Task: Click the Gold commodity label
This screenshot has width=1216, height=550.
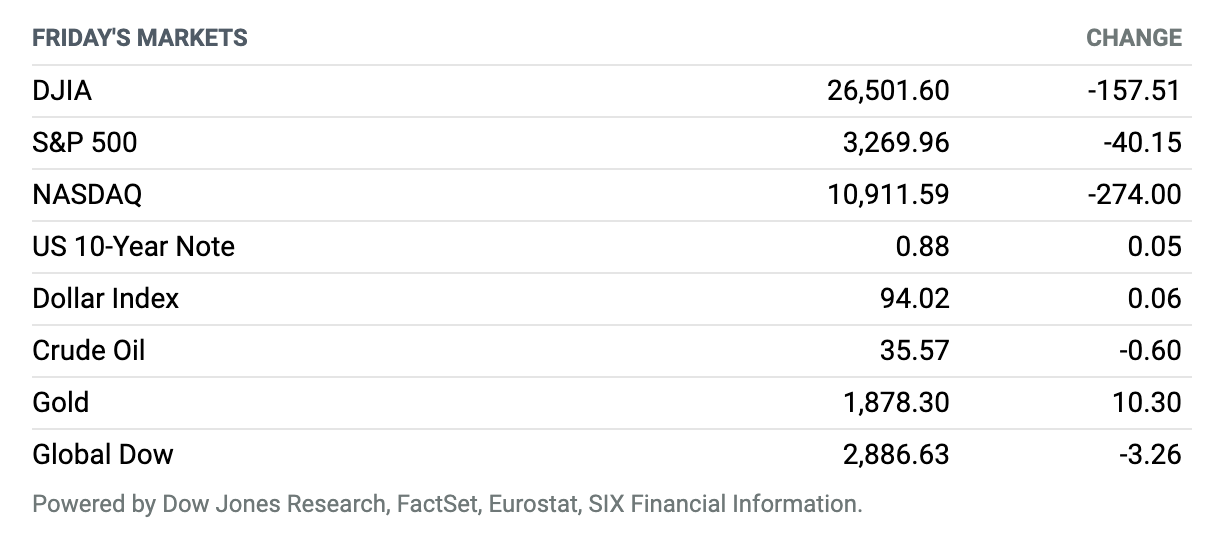Action: click(x=61, y=403)
